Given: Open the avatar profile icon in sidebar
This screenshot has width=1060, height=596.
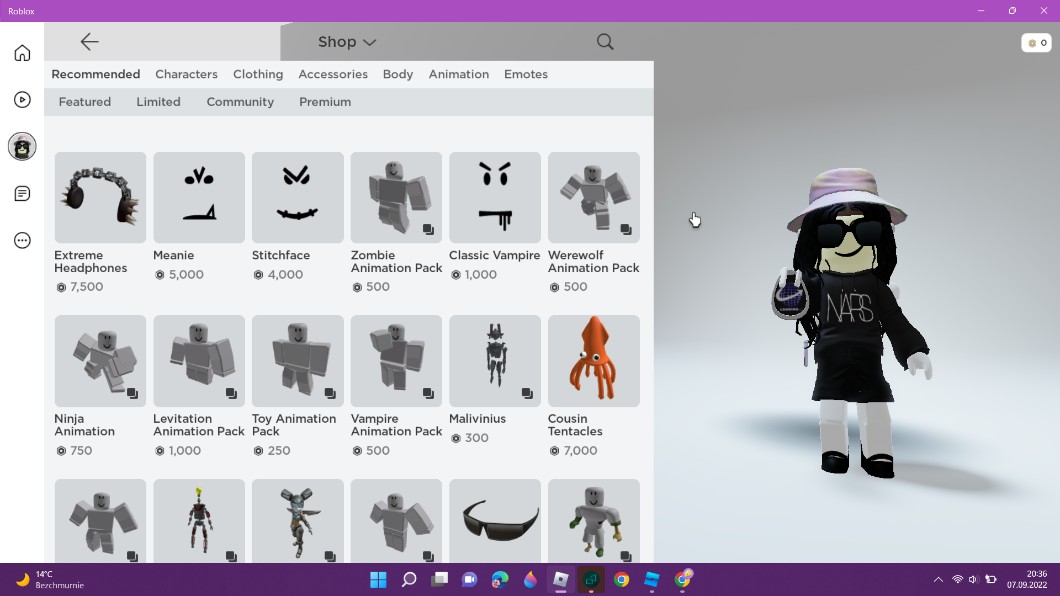Looking at the screenshot, I should pyautogui.click(x=22, y=147).
